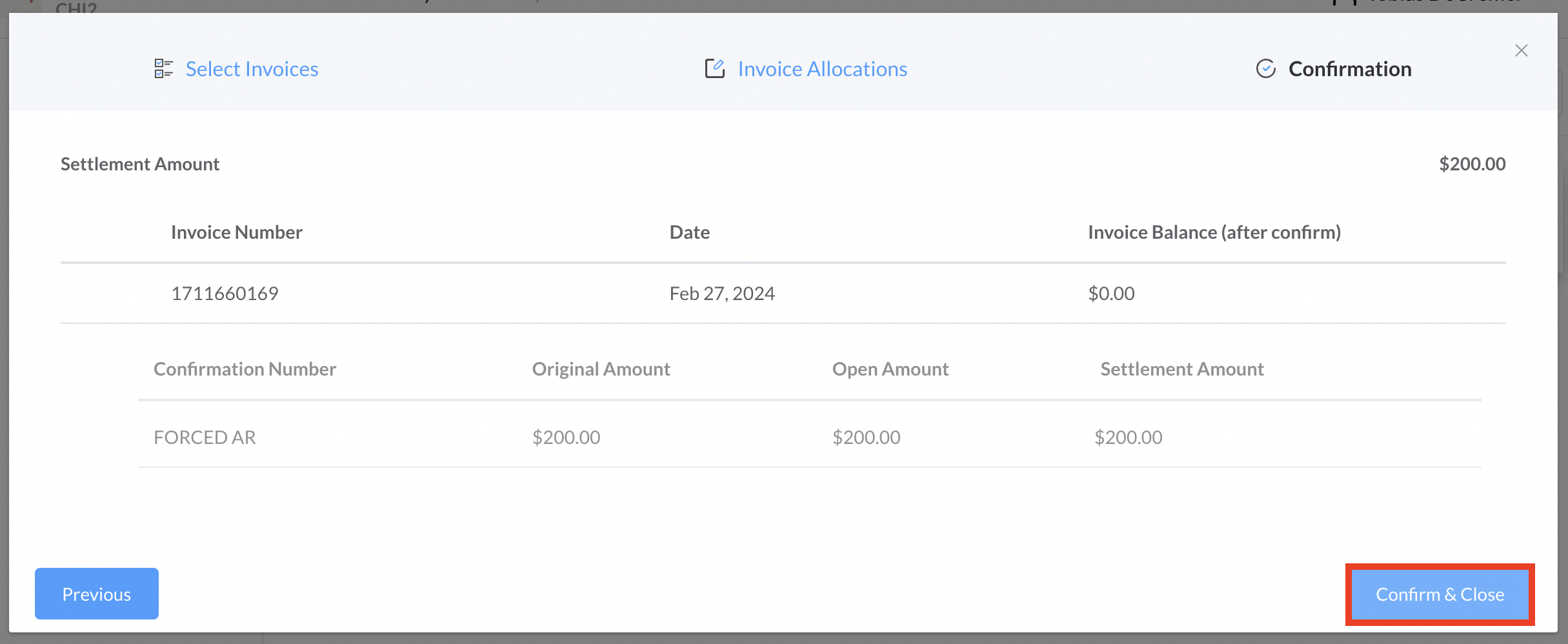Click the Date column header

click(x=689, y=232)
